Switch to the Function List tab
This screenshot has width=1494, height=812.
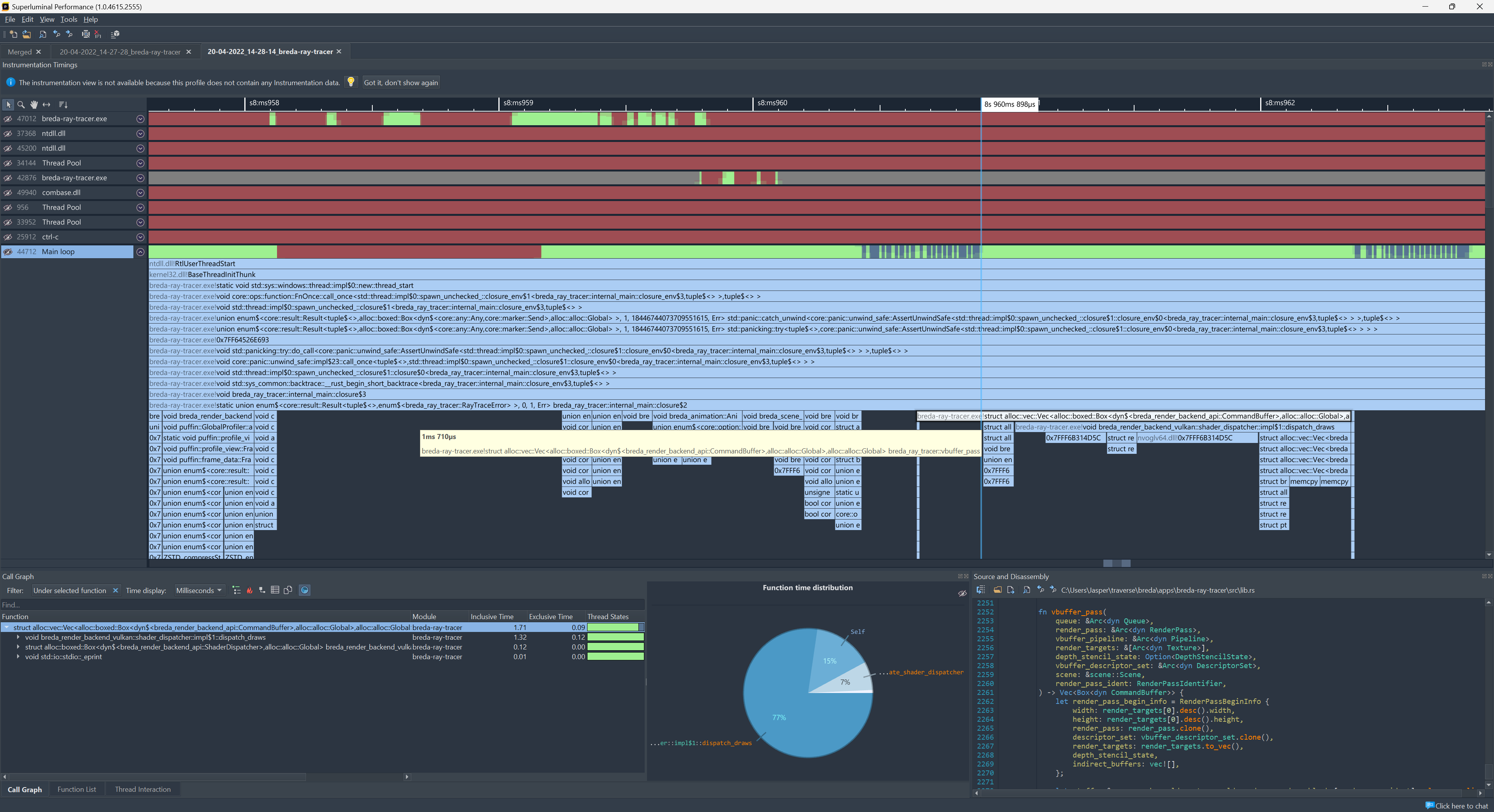[x=77, y=789]
